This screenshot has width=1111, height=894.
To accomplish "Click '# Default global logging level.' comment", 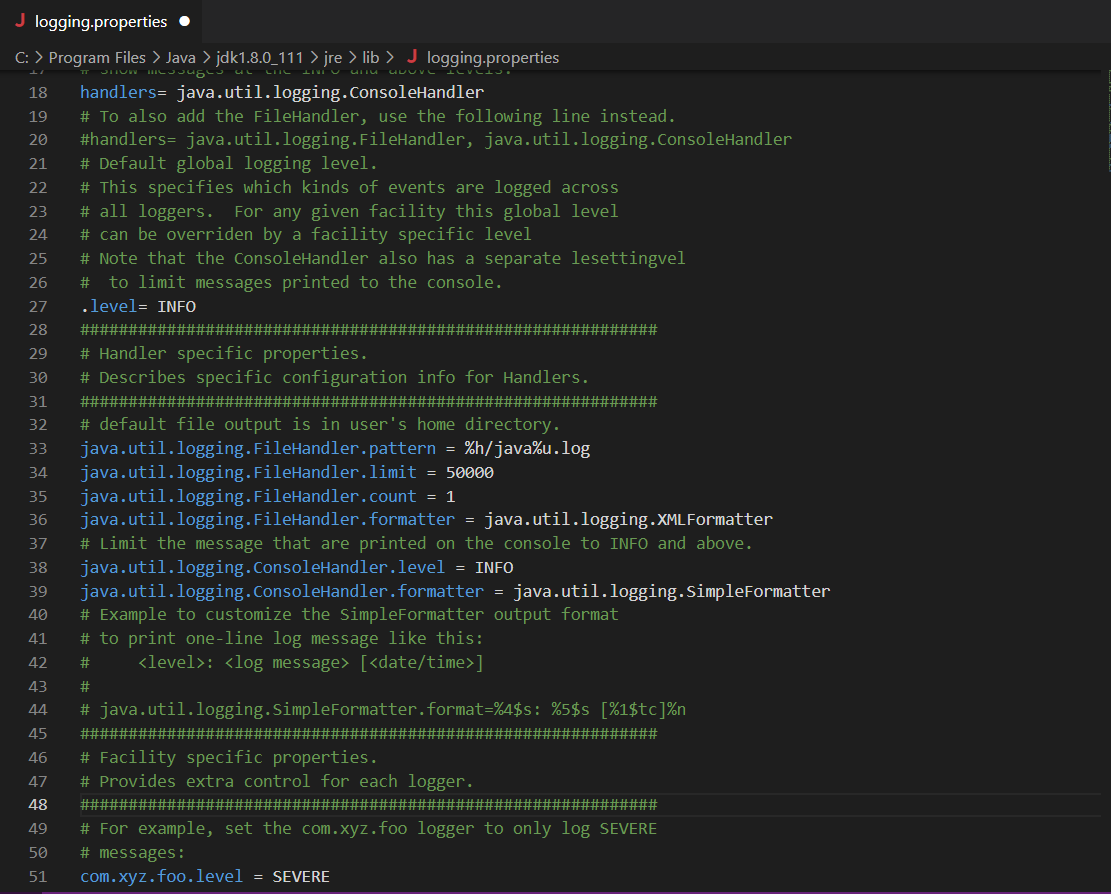I will click(x=229, y=164).
